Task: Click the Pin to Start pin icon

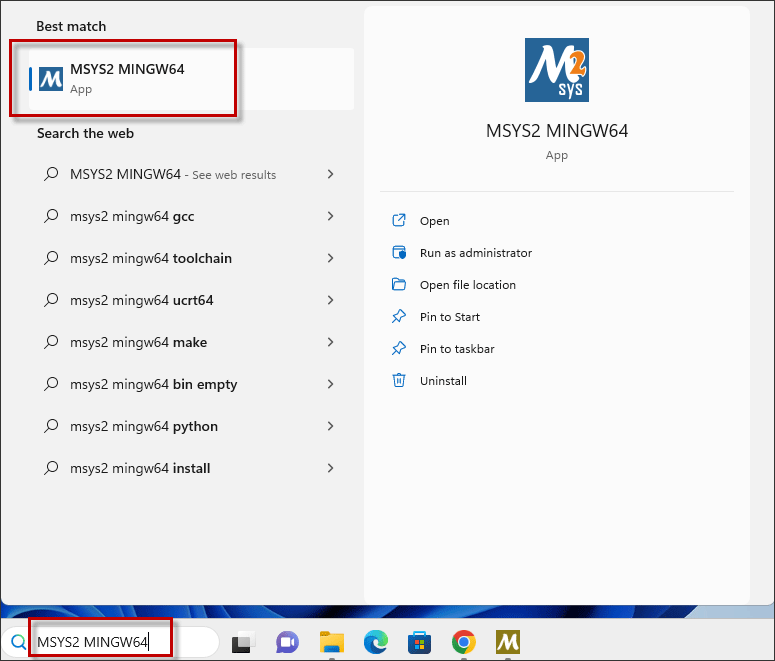Action: (399, 316)
